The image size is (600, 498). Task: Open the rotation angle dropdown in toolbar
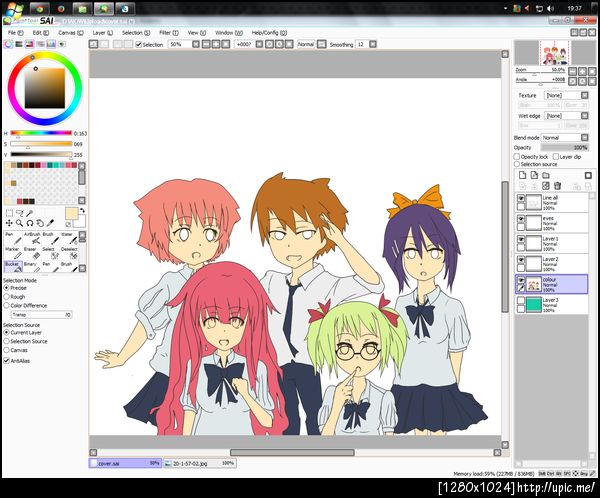pos(259,44)
